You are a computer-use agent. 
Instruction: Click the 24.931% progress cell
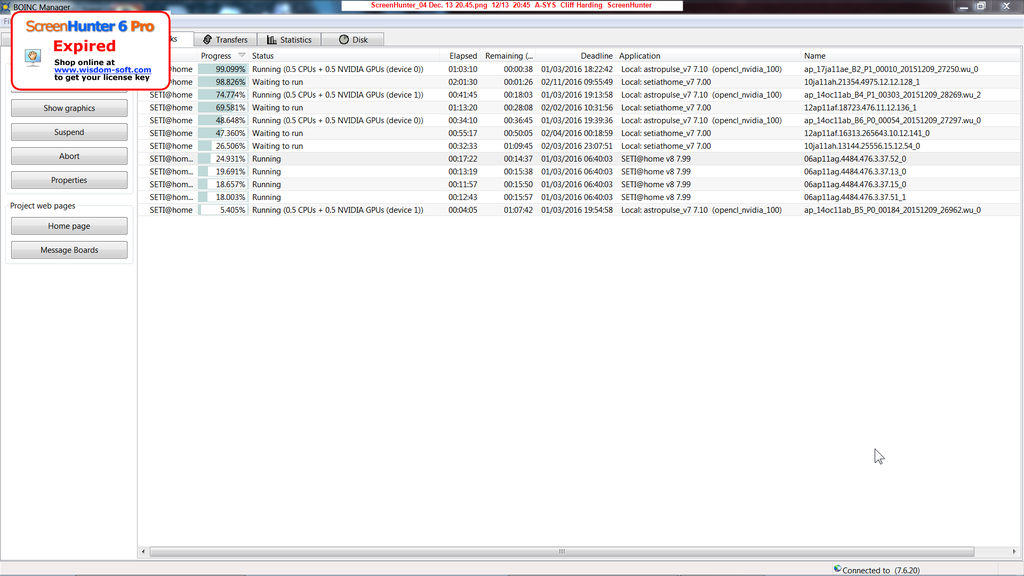pyautogui.click(x=223, y=159)
